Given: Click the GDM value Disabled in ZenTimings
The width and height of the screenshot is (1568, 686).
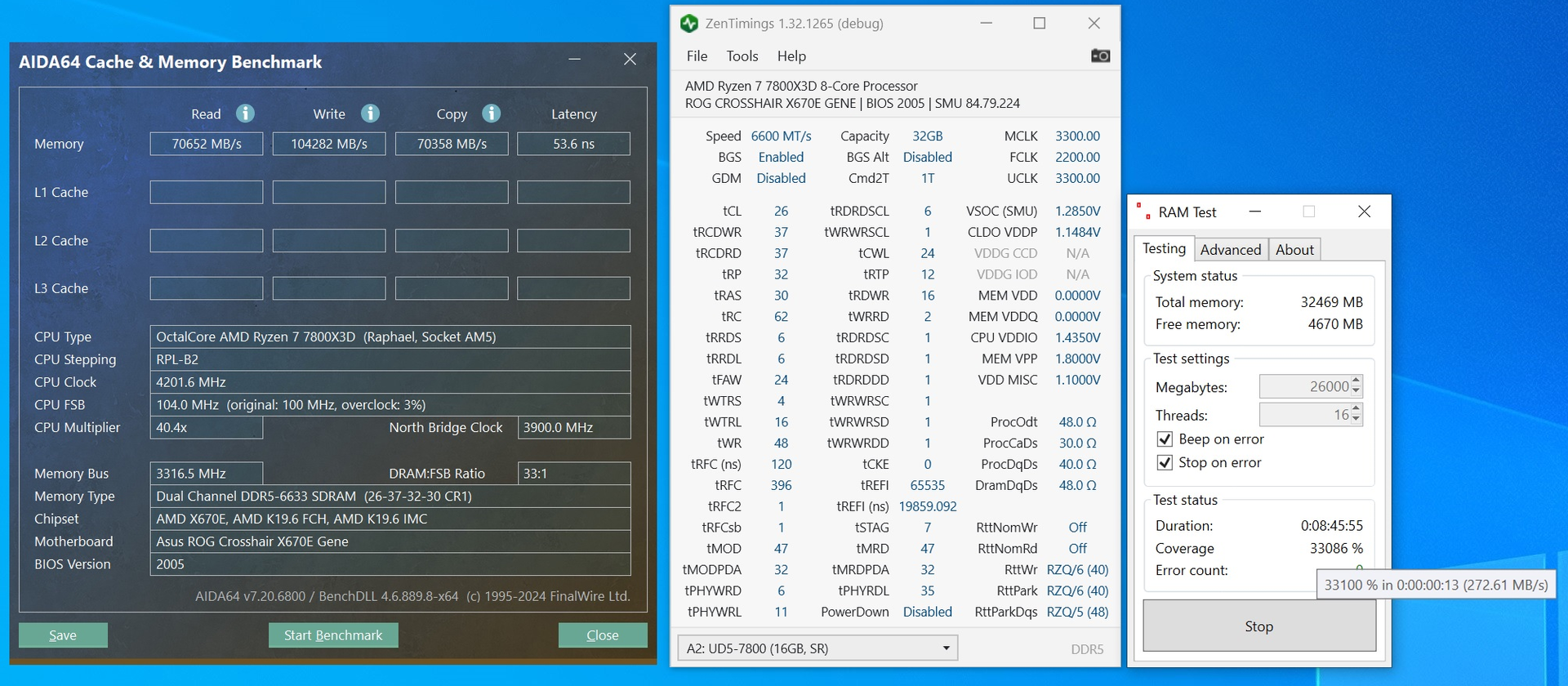Looking at the screenshot, I should tap(781, 178).
